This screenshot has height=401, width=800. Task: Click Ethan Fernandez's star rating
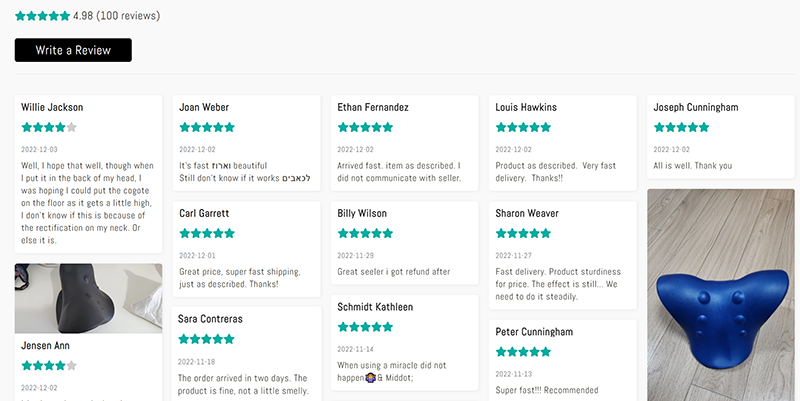[x=365, y=127]
